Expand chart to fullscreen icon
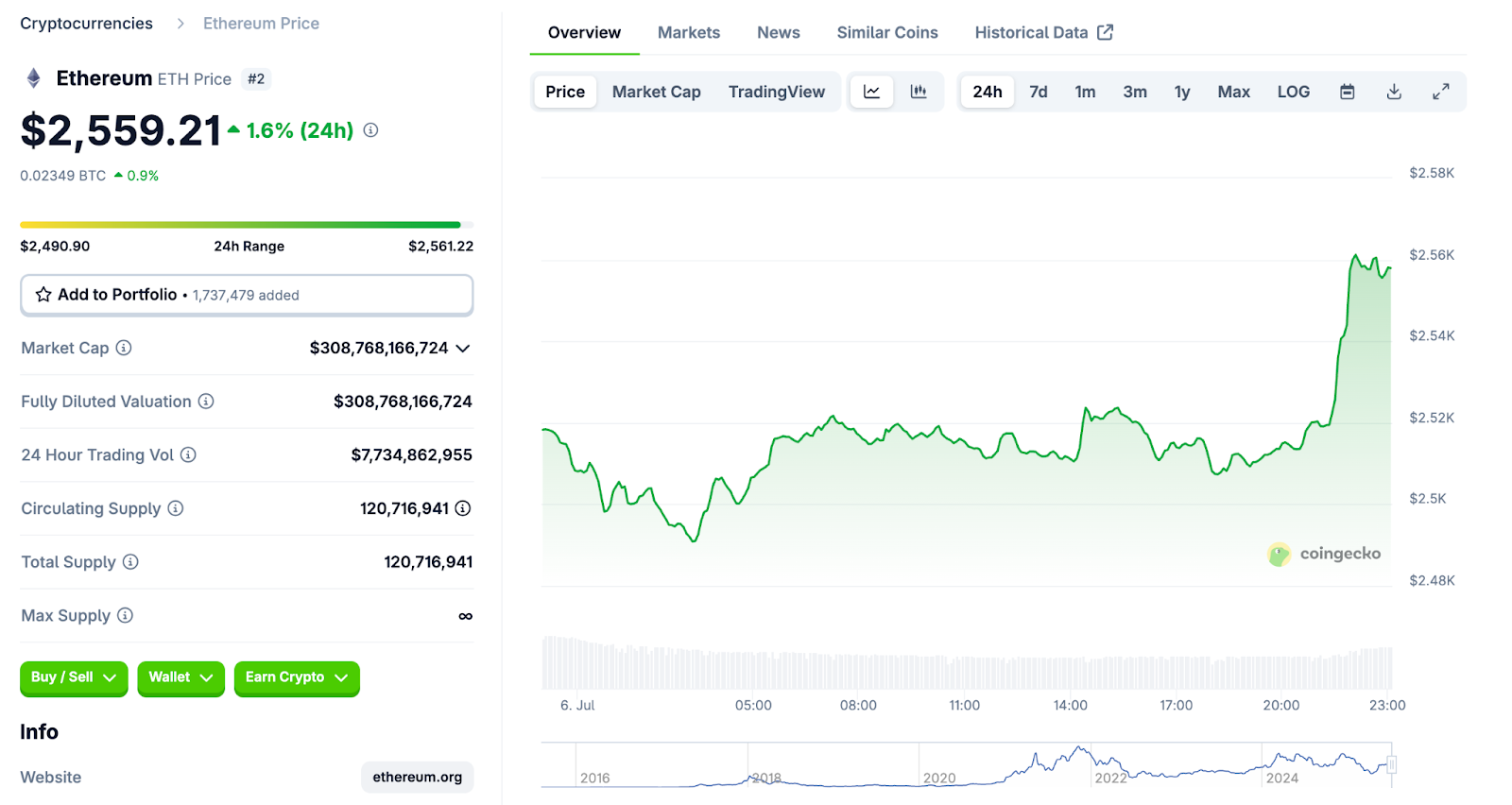Screen dimensions: 1512x805 click(x=1440, y=92)
